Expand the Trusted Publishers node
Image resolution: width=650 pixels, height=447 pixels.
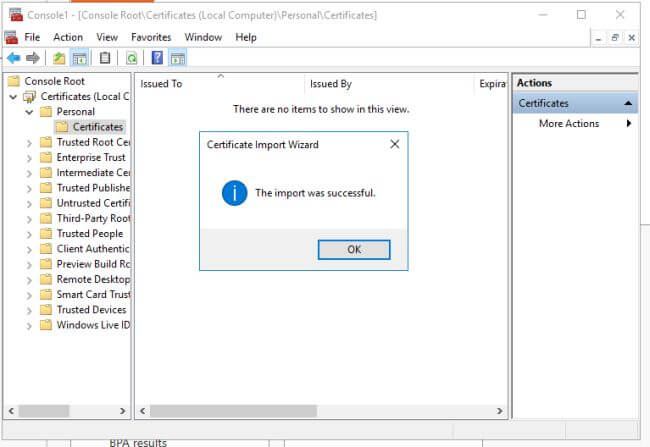point(29,189)
